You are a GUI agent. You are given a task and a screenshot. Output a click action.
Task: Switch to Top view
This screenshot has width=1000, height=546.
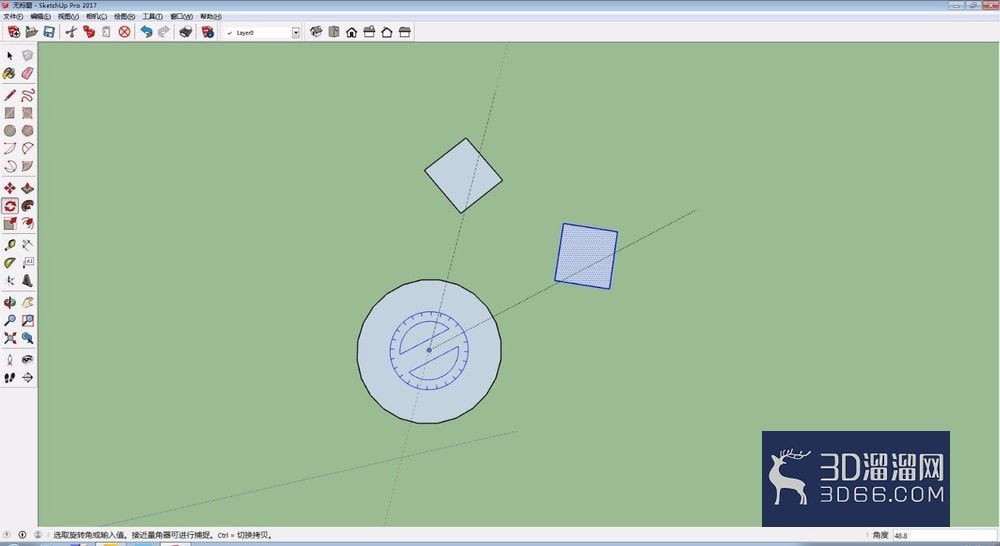tap(334, 32)
